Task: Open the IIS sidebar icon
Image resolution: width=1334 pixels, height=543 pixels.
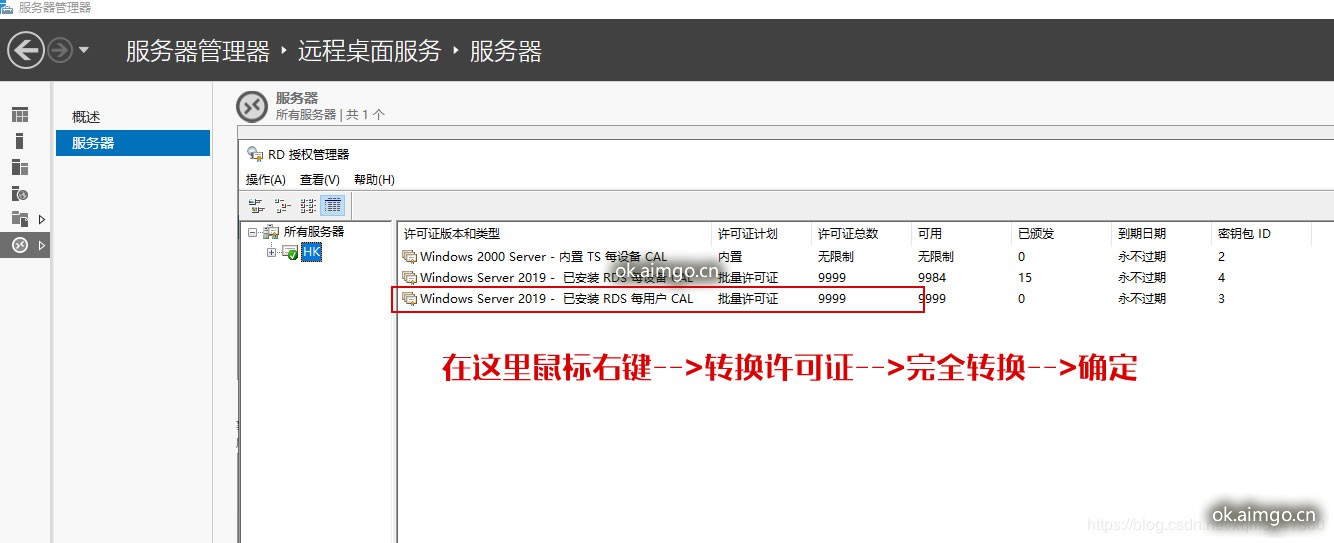Action: [x=20, y=193]
